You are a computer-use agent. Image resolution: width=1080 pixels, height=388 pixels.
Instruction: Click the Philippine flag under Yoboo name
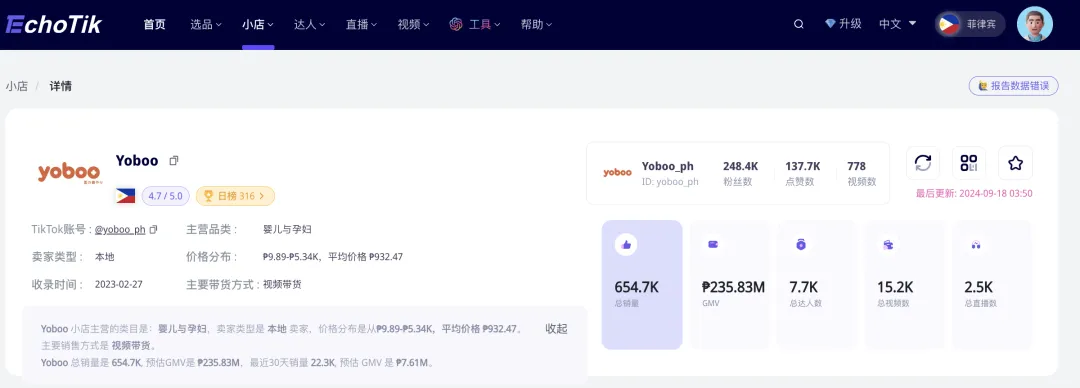click(x=125, y=196)
